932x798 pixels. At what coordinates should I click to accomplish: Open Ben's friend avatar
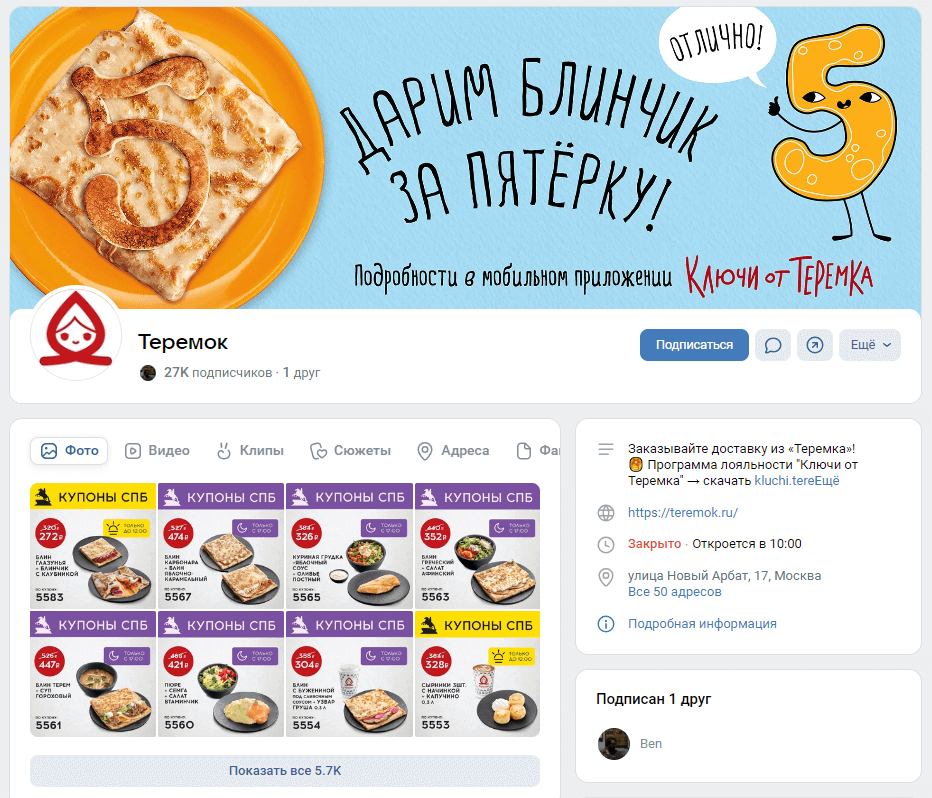coord(613,743)
